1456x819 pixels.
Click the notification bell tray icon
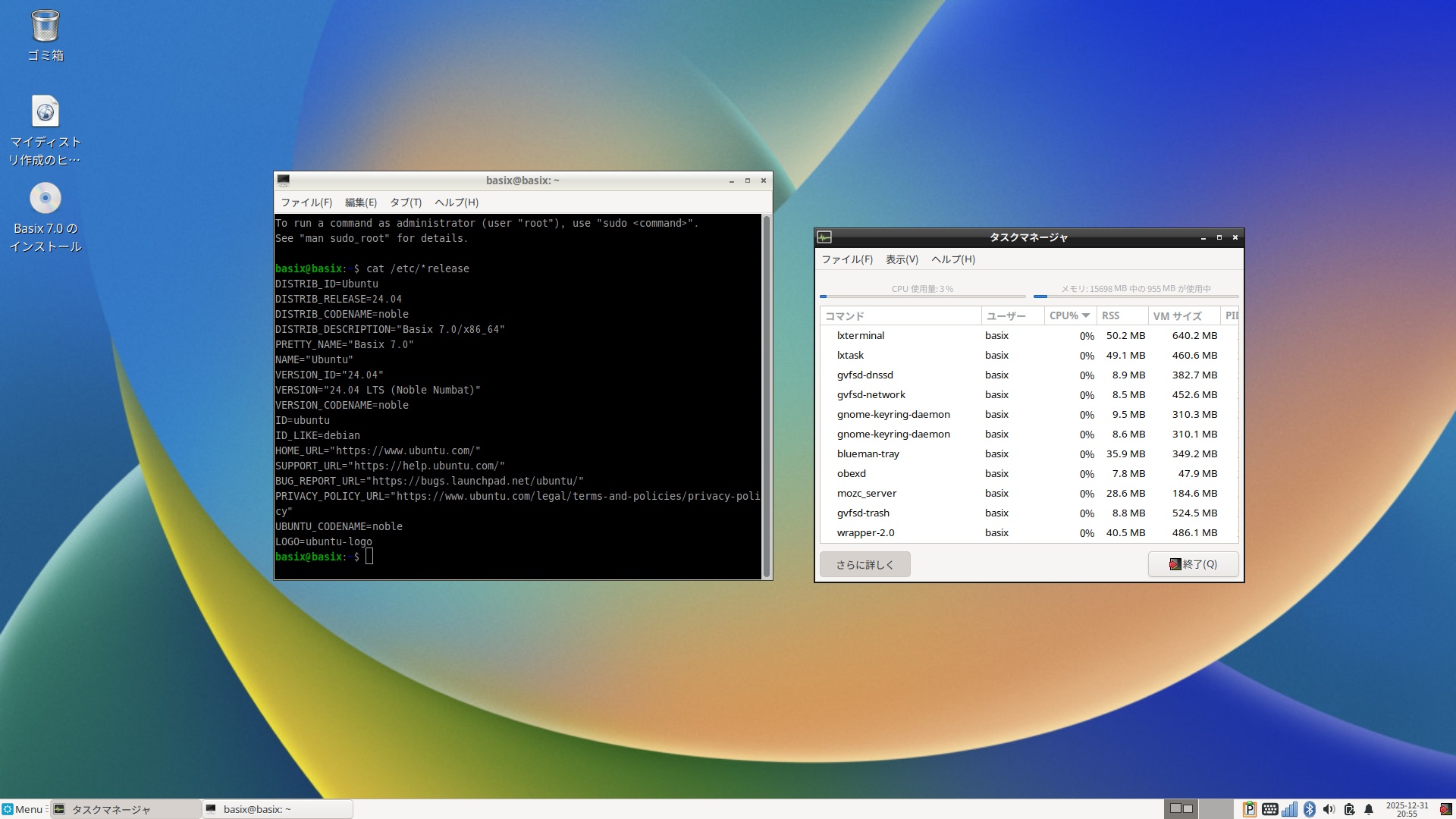[x=1369, y=809]
